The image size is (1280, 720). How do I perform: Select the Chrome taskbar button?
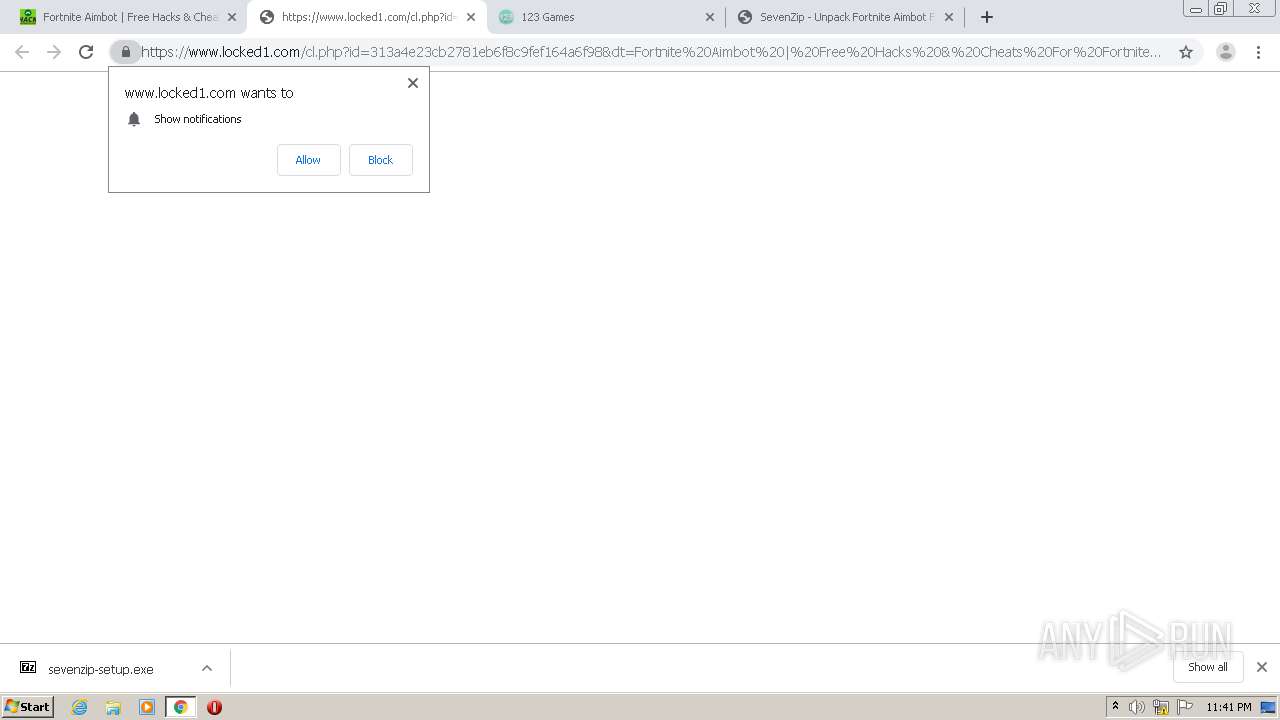tap(180, 707)
